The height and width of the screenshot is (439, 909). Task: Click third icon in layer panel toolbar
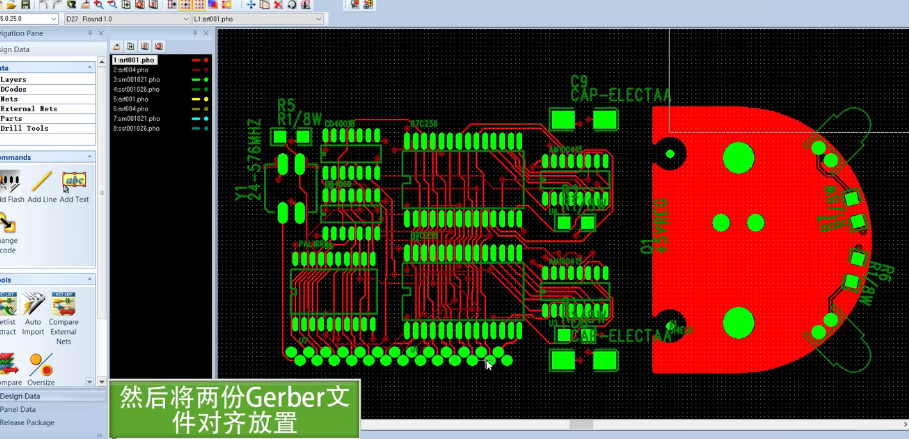point(145,46)
